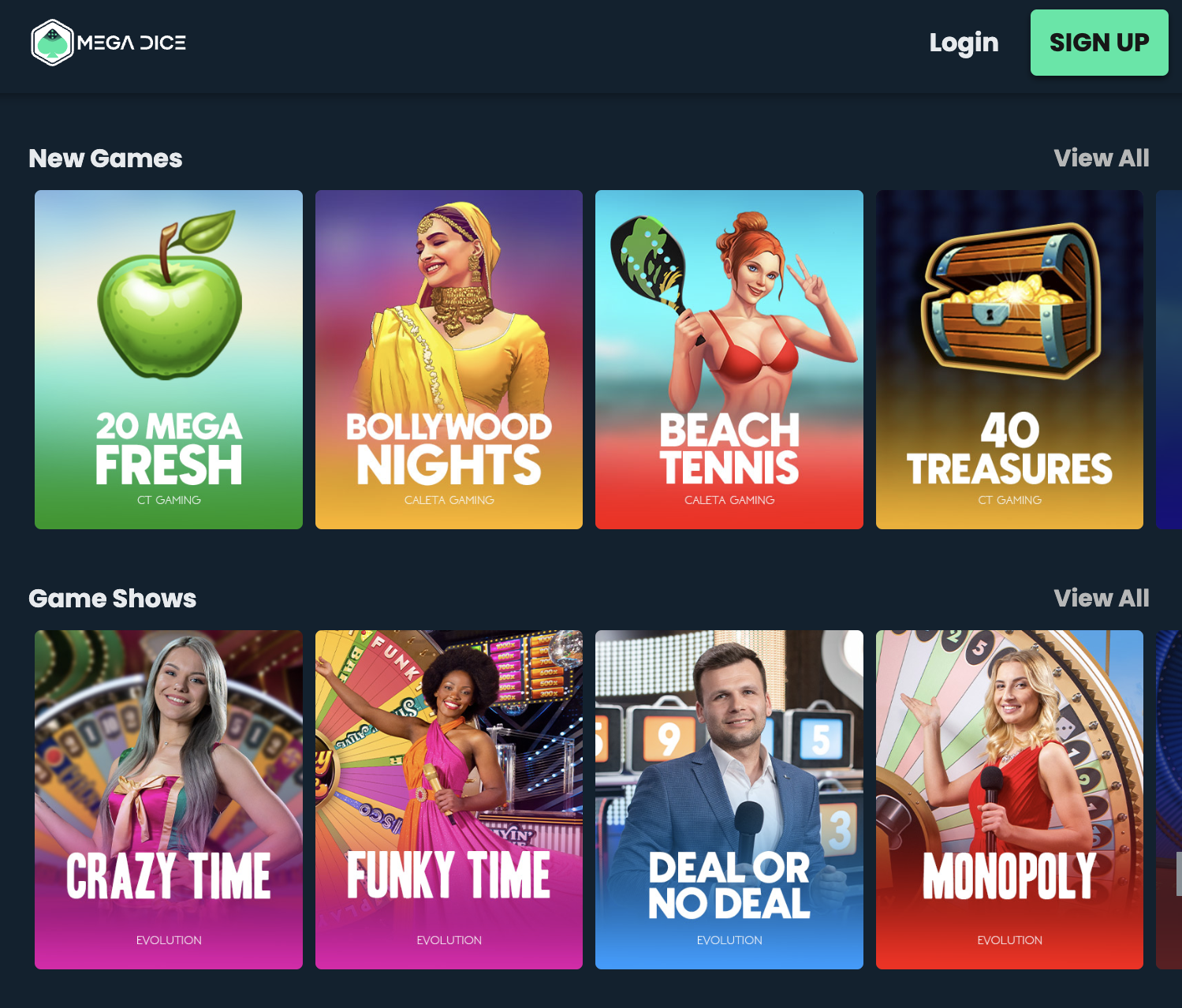The width and height of the screenshot is (1182, 1008).
Task: Open the Login link
Action: [964, 43]
